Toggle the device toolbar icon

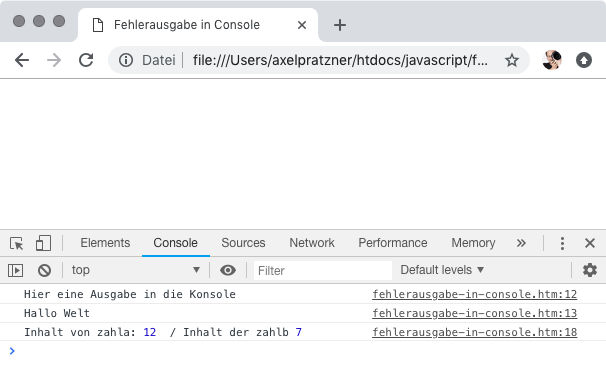click(43, 243)
